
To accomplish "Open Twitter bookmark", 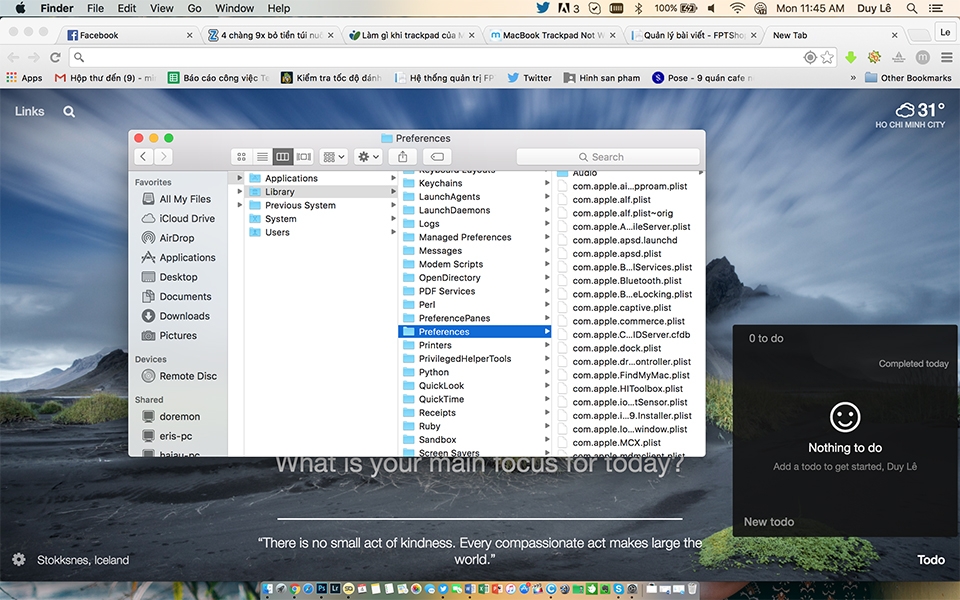I will pyautogui.click(x=530, y=78).
